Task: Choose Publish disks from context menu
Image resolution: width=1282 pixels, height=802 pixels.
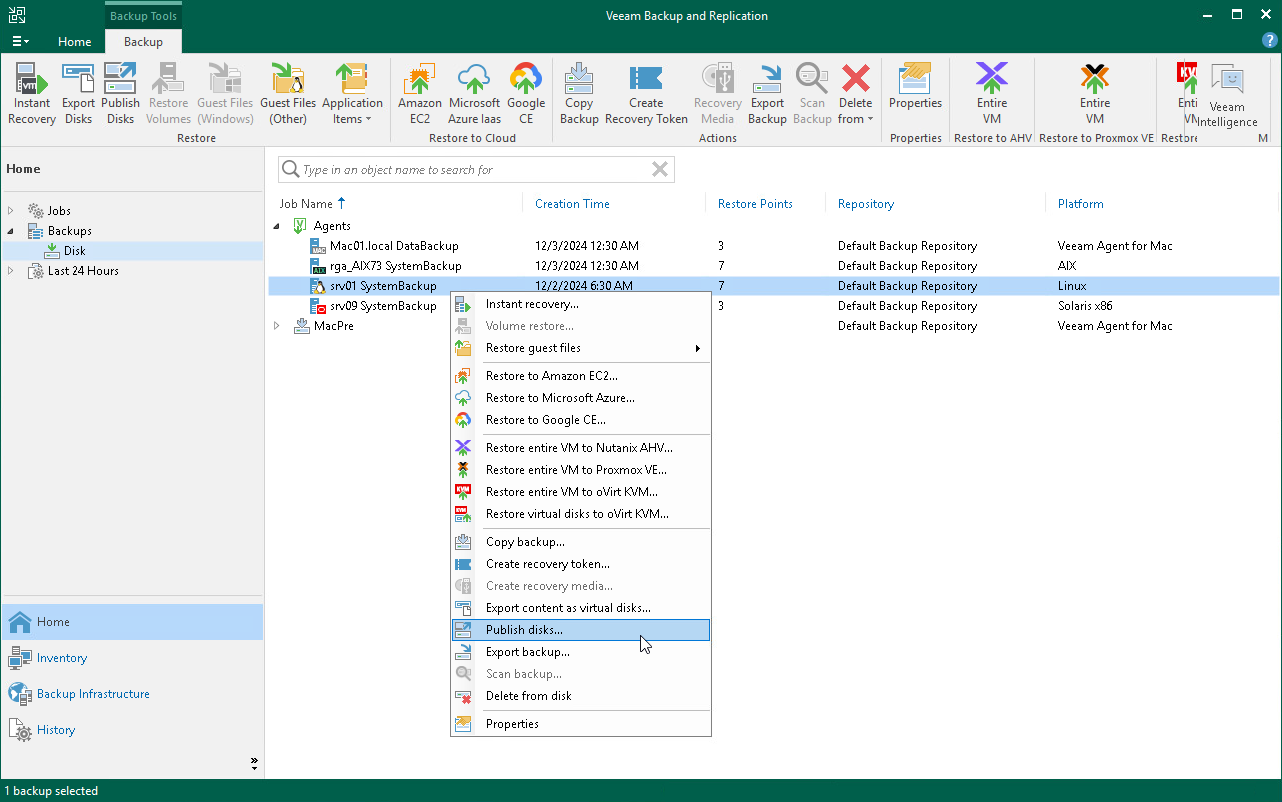Action: pyautogui.click(x=524, y=630)
